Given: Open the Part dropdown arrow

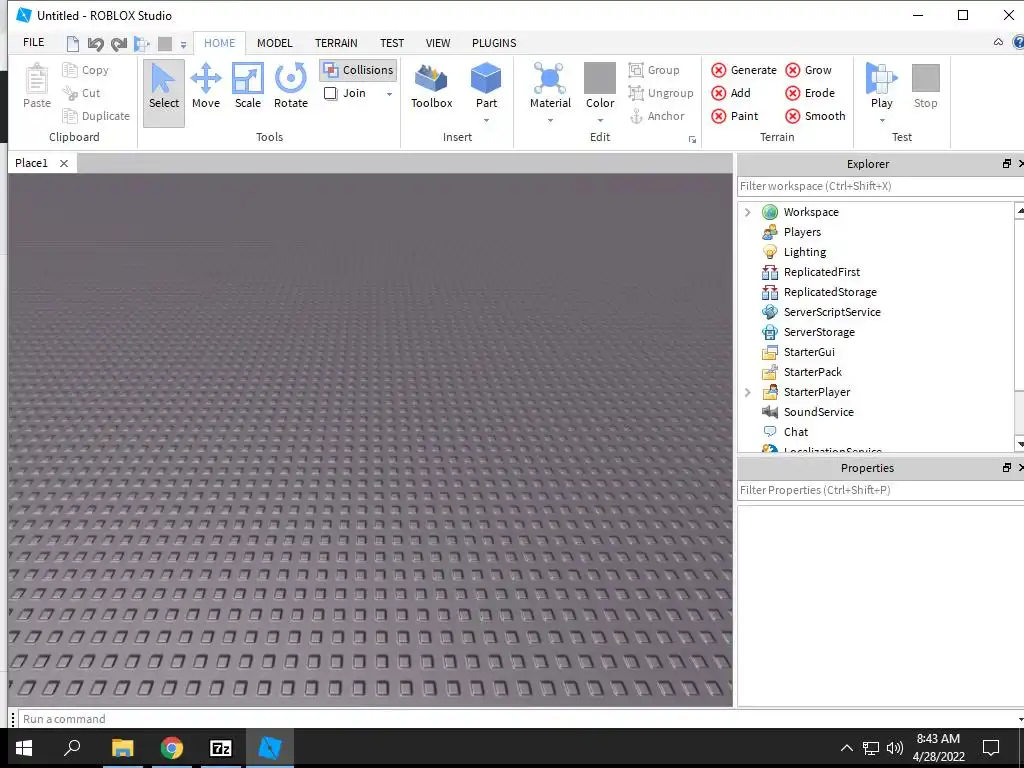Looking at the screenshot, I should [486, 120].
